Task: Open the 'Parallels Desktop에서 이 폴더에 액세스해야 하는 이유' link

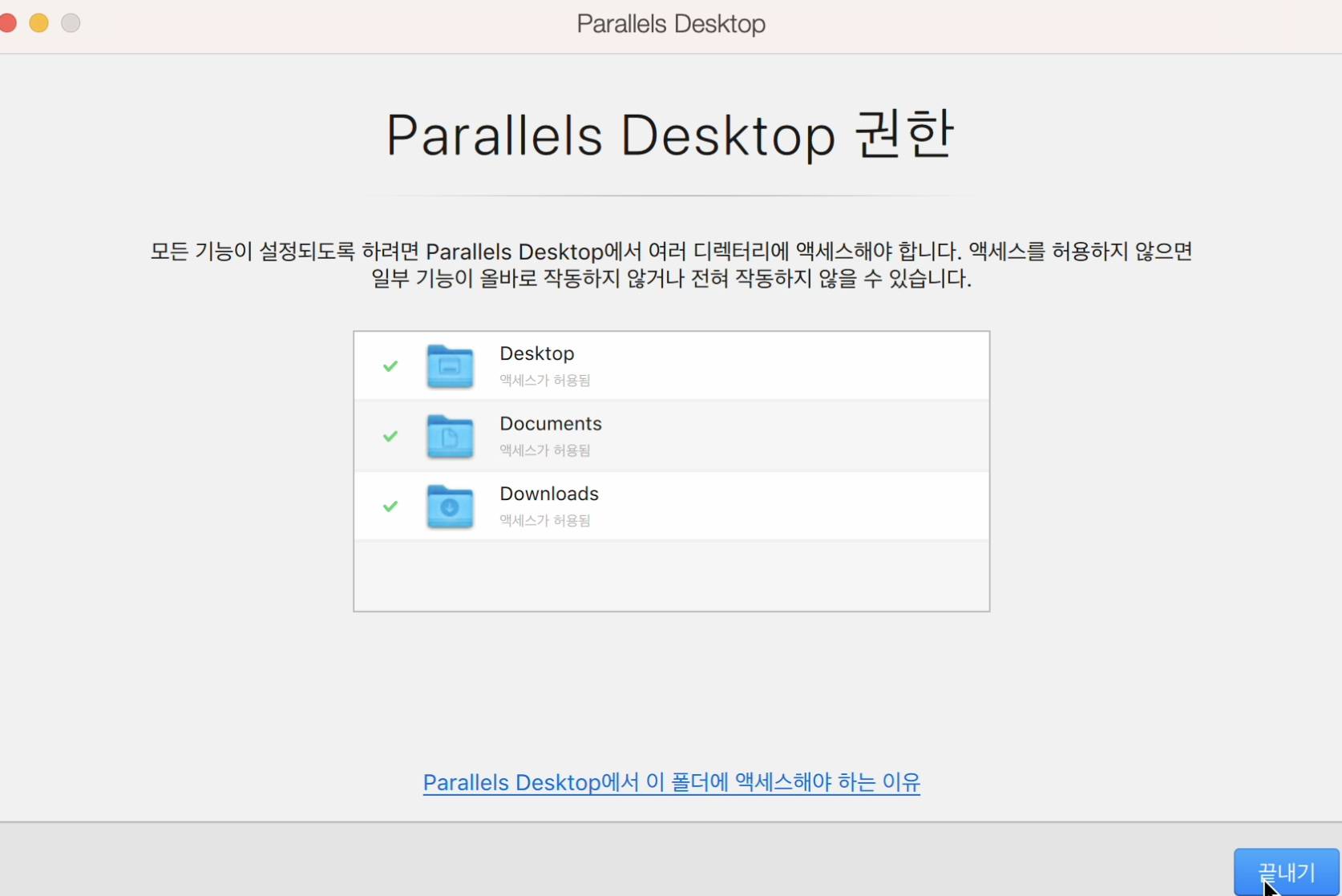Action: (x=672, y=782)
